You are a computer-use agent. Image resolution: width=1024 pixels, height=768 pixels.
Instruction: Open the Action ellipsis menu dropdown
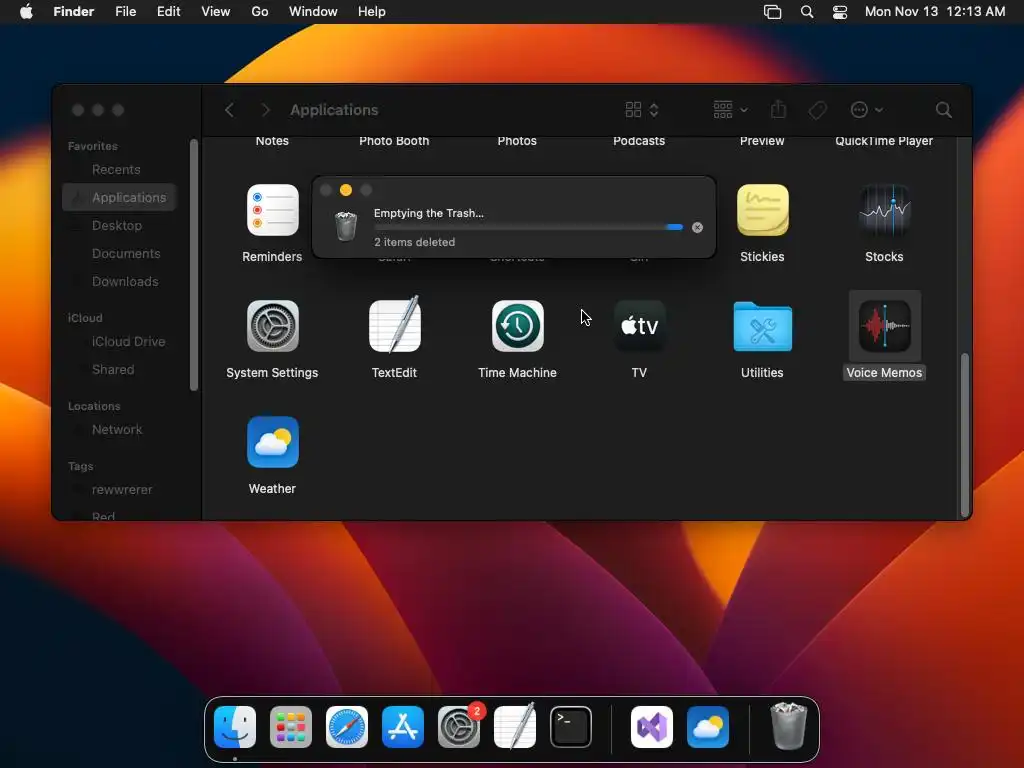pos(867,110)
